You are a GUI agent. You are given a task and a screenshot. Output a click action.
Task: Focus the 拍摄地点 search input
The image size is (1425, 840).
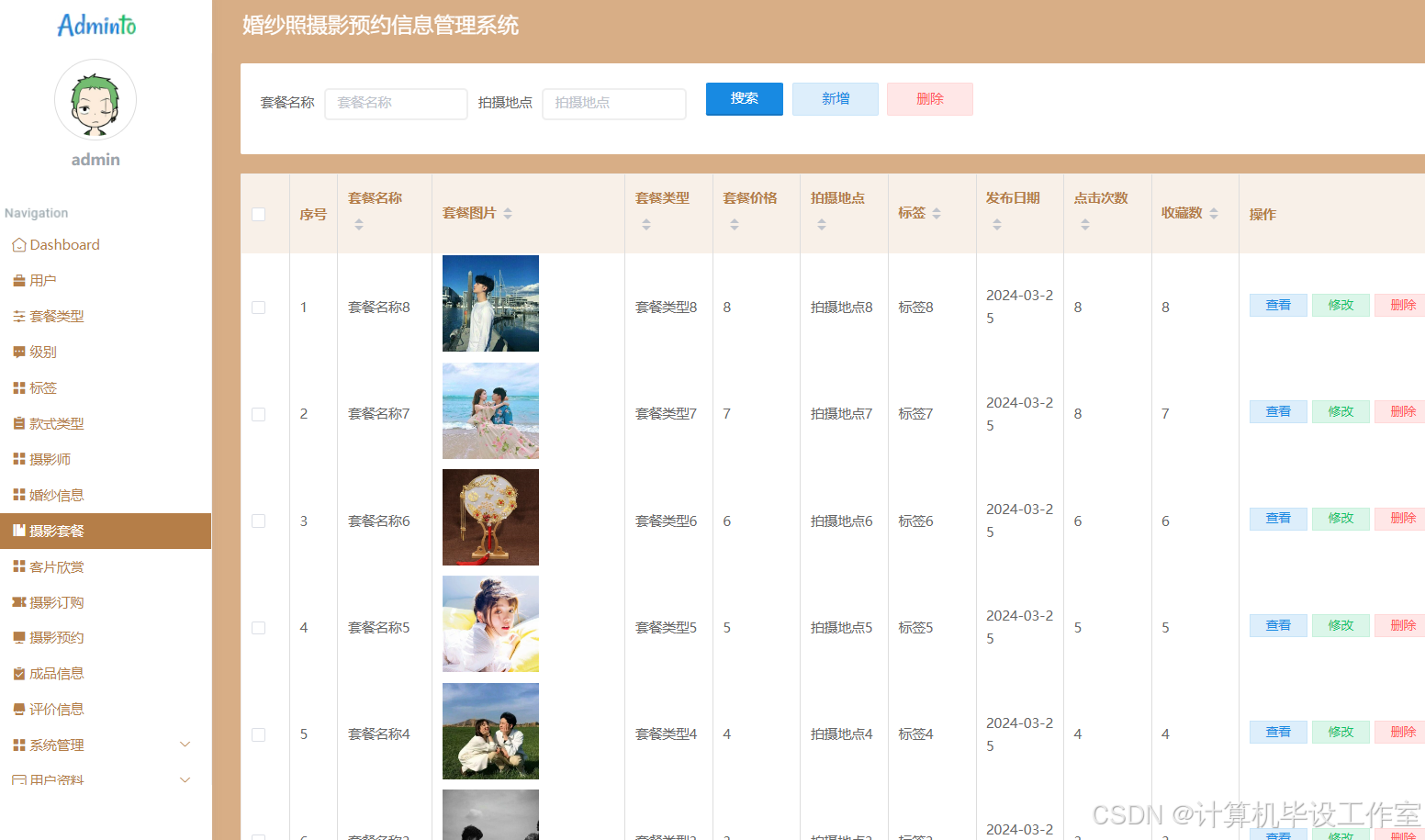[x=614, y=104]
